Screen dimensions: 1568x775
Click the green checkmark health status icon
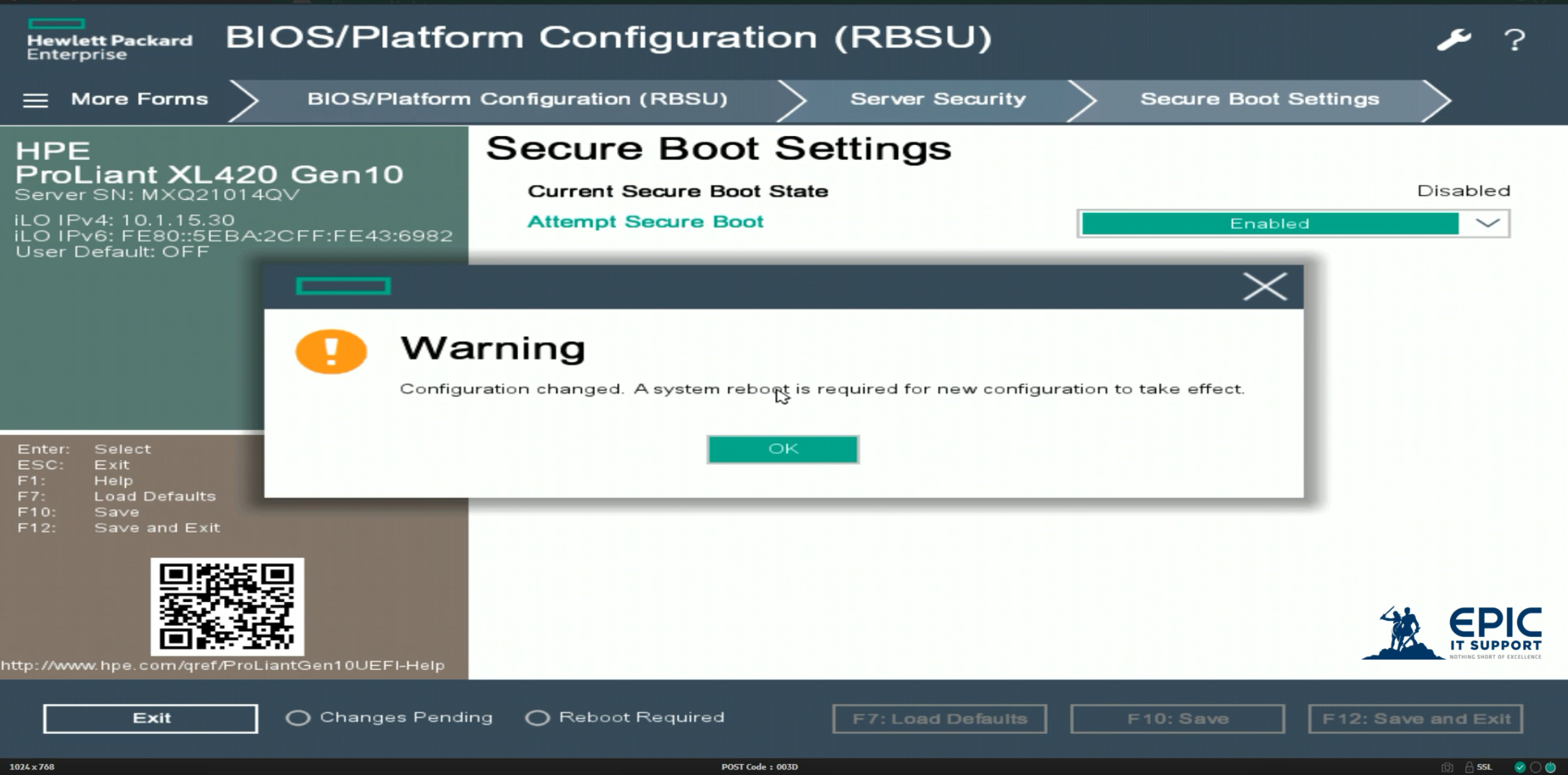pos(1520,767)
